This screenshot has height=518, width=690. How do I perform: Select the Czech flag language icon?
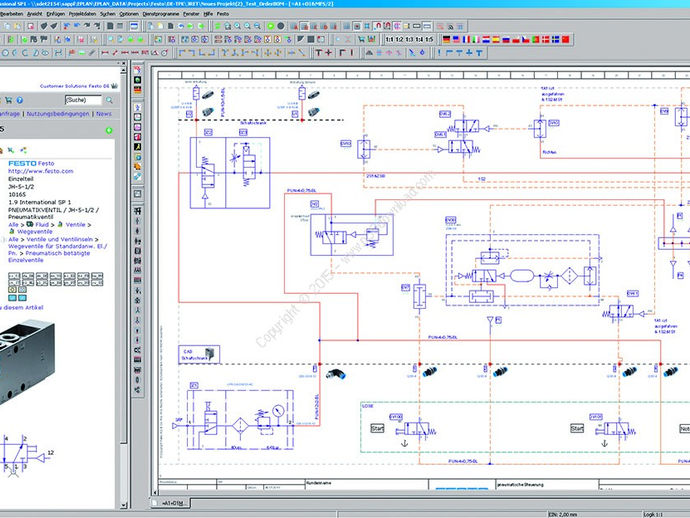tap(526, 39)
